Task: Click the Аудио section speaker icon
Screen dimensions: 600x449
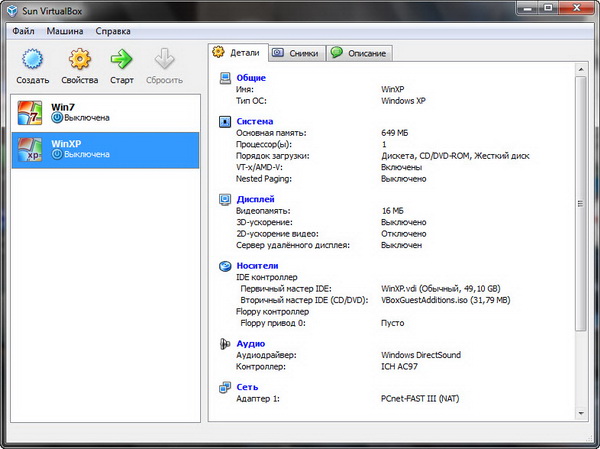Action: pos(224,343)
